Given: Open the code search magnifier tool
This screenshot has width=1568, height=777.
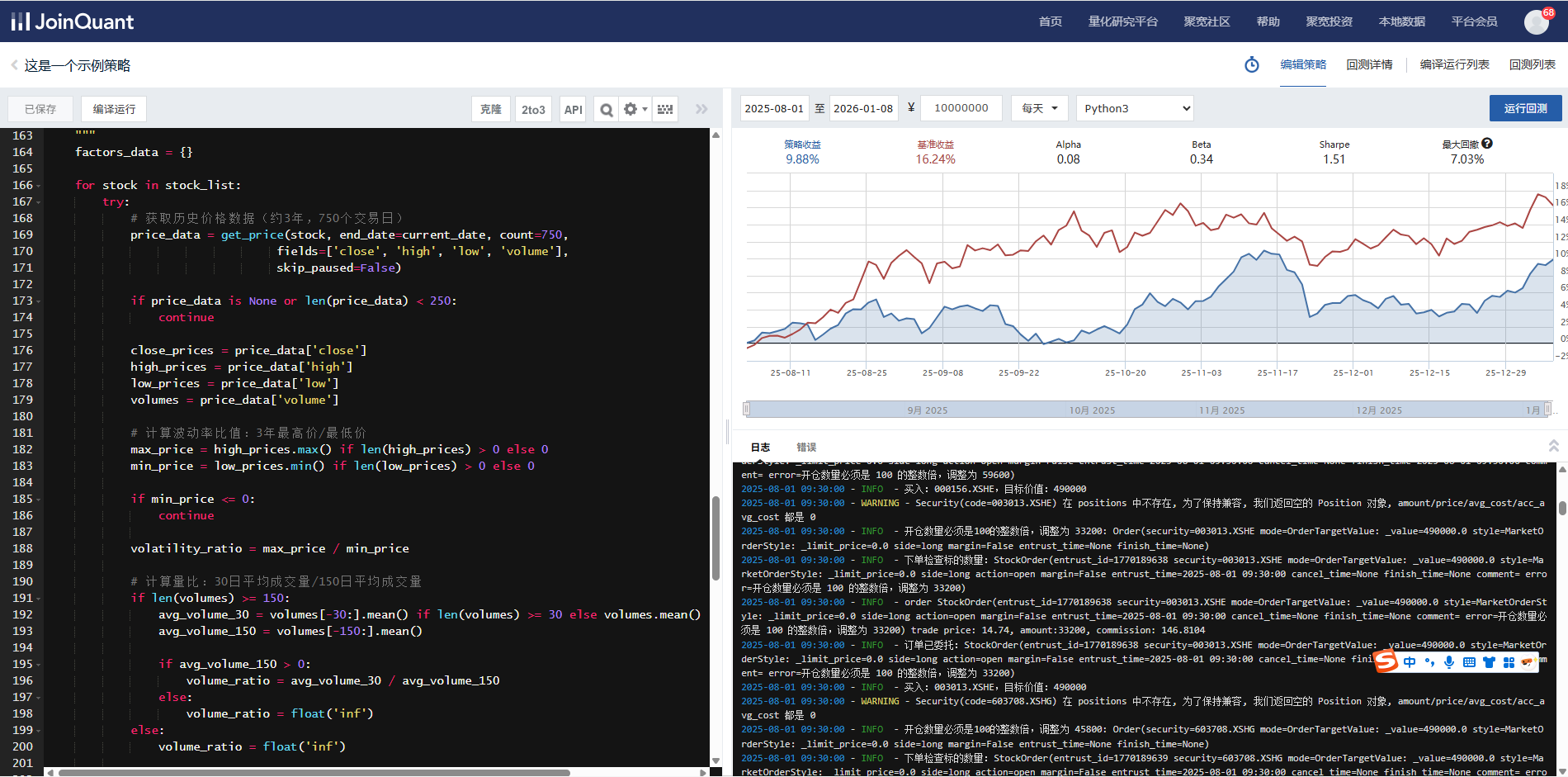Looking at the screenshot, I should (x=607, y=109).
